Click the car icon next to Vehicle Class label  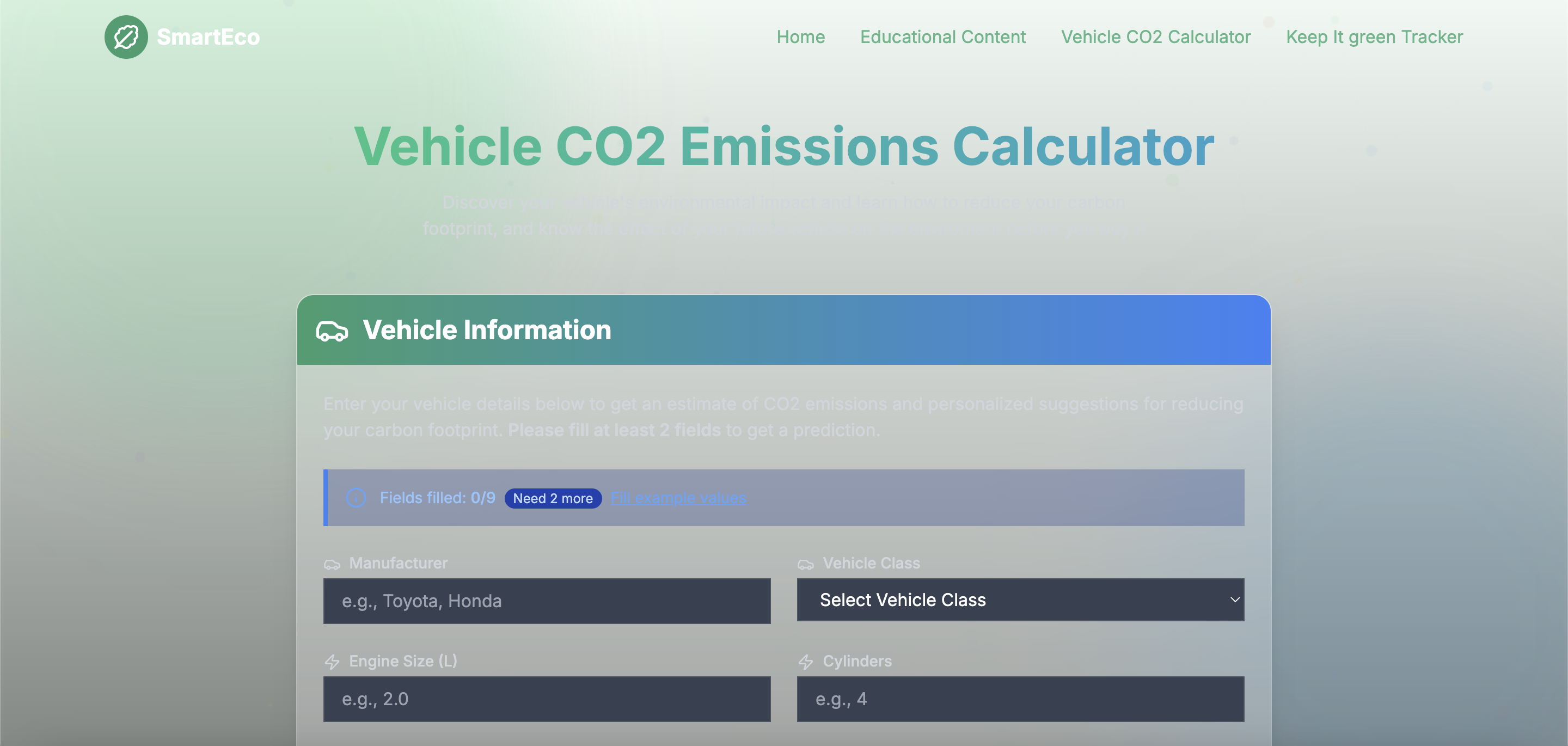(805, 564)
